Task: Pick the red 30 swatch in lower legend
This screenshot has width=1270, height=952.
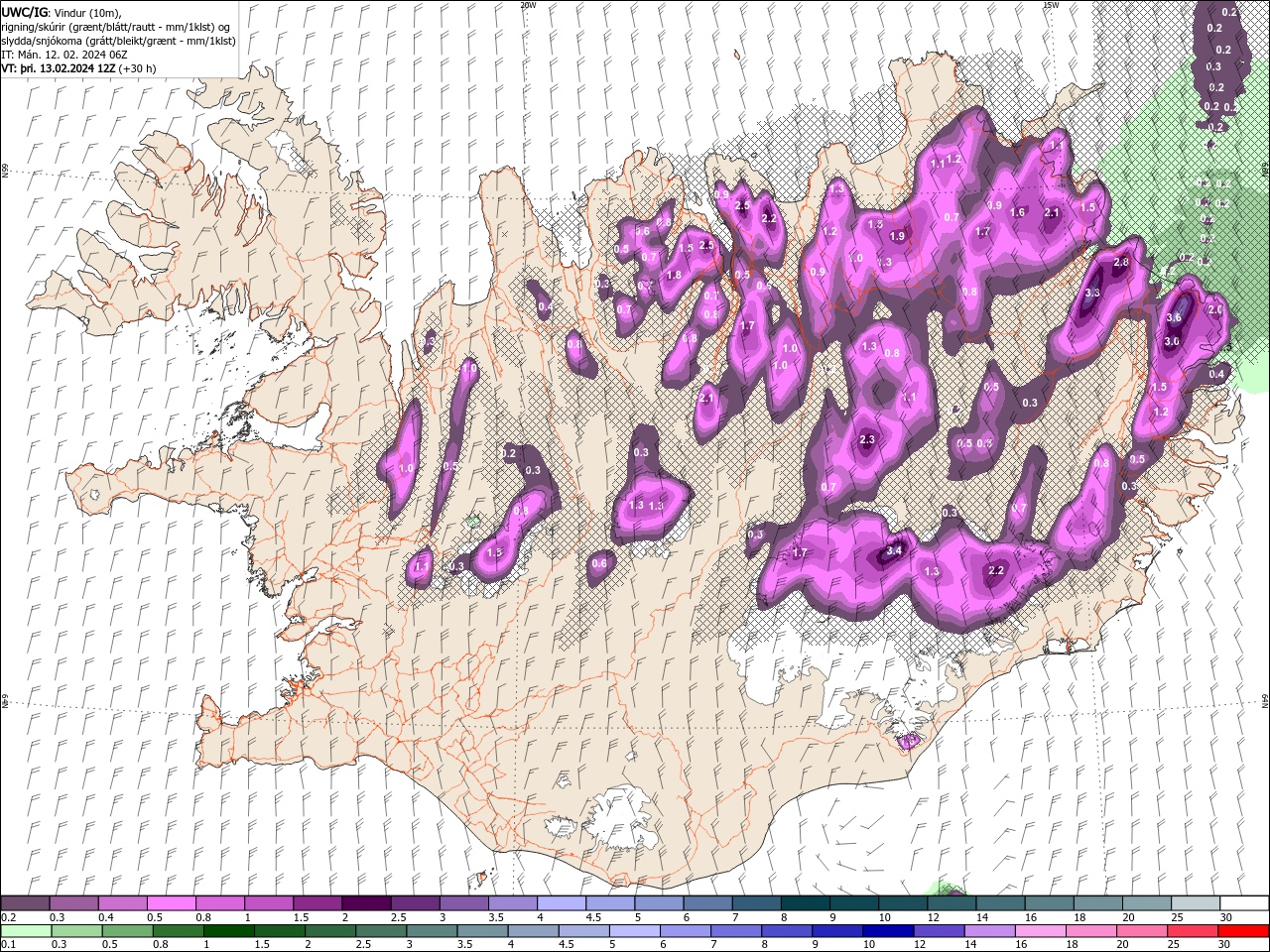Action: [1244, 931]
